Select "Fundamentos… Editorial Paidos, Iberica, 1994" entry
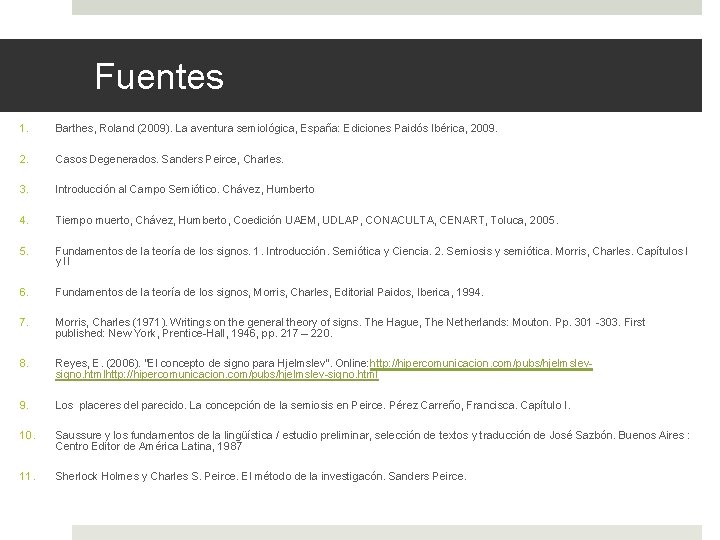The height and width of the screenshot is (540, 720). 269,292
